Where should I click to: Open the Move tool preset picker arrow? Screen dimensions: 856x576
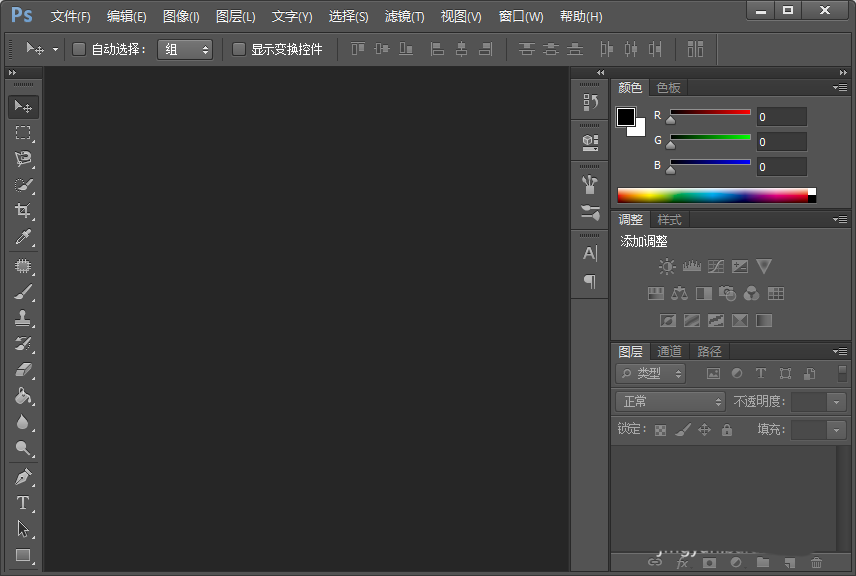[55, 50]
